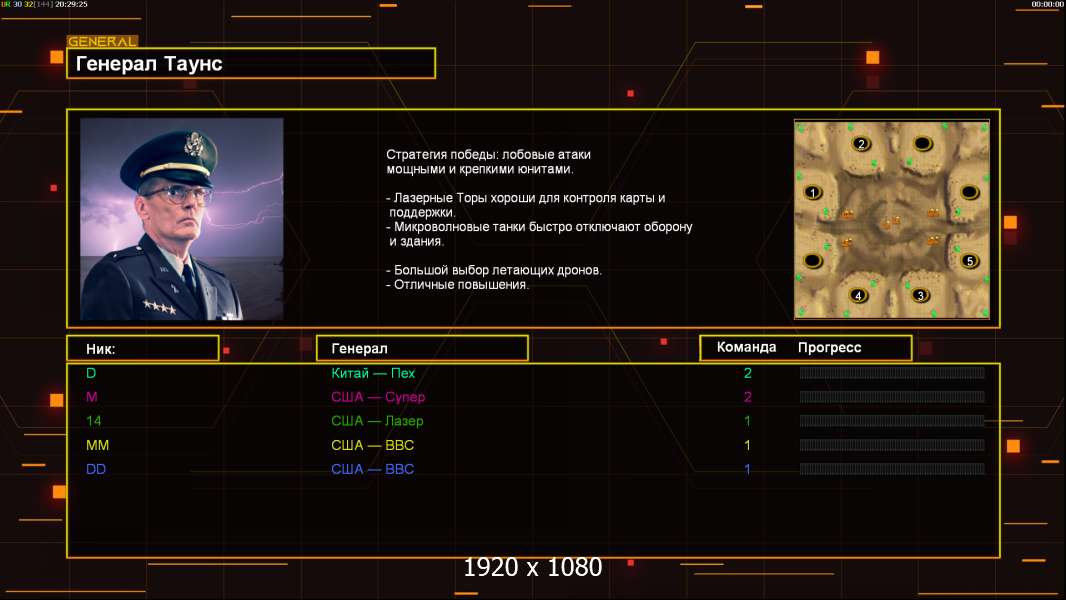Screen dimensions: 1066x600
Task: Select the unnumbered start spot below marker 1
Action: pyautogui.click(x=813, y=260)
